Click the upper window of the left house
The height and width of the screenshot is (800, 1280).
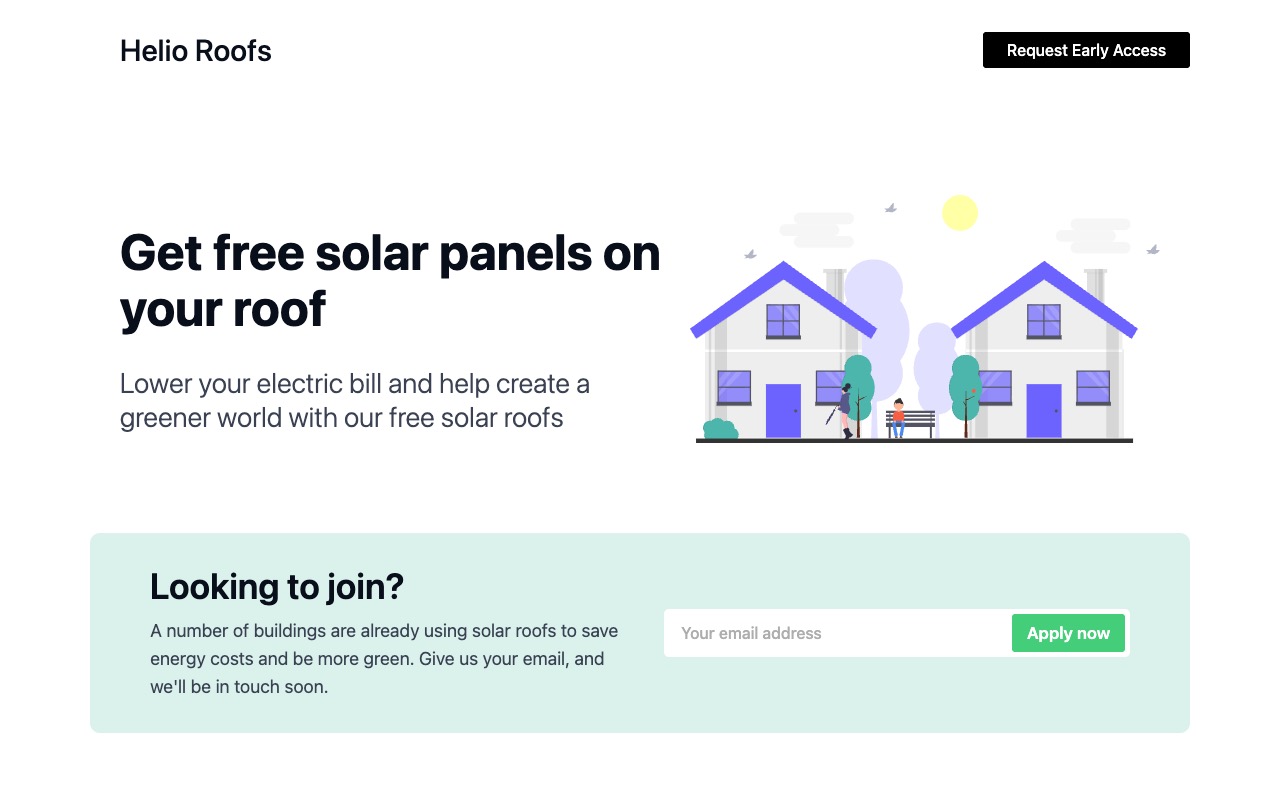[x=783, y=321]
